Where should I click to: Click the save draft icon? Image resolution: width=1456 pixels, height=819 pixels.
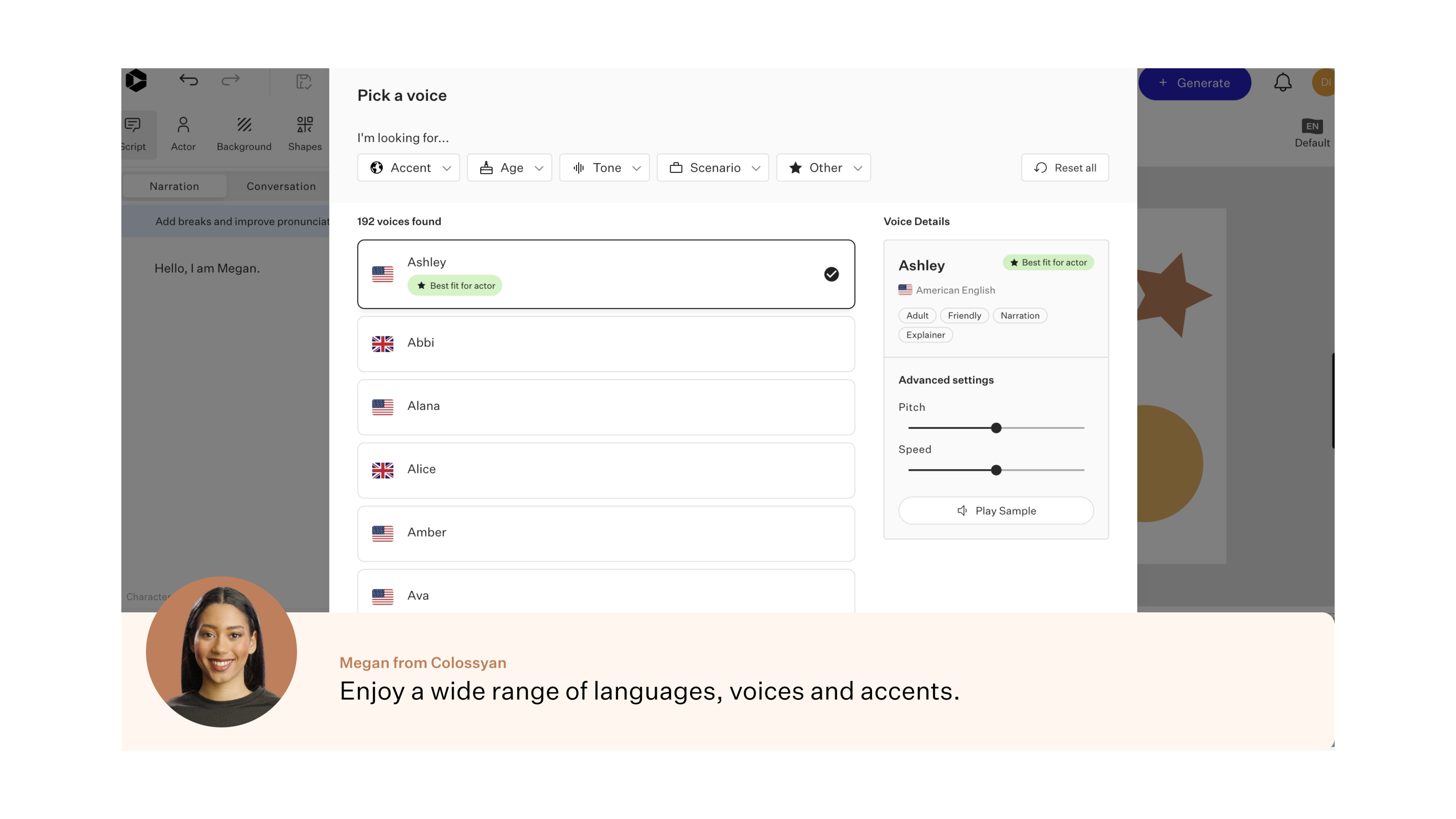[303, 82]
